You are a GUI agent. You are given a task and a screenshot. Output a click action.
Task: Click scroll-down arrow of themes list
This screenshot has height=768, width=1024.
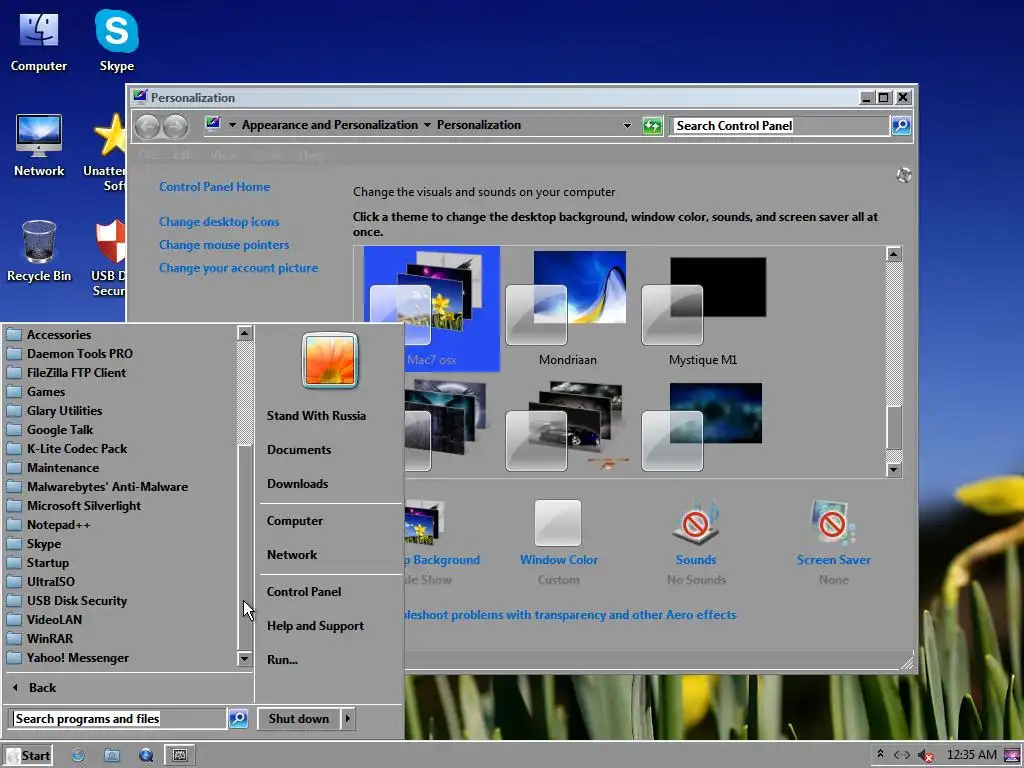coord(894,469)
